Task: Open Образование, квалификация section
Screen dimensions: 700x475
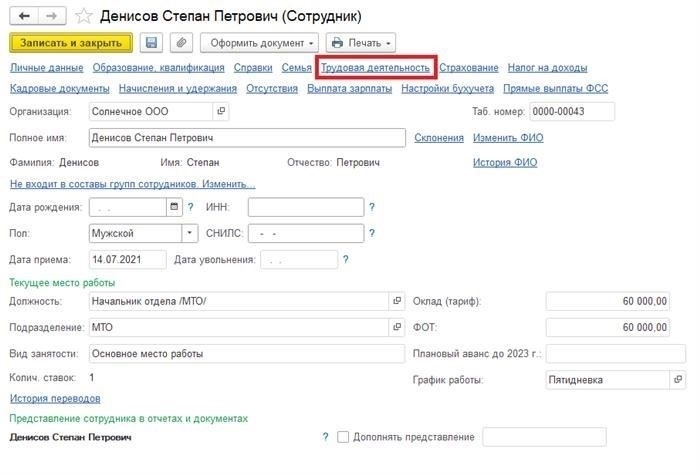Action: coord(158,68)
